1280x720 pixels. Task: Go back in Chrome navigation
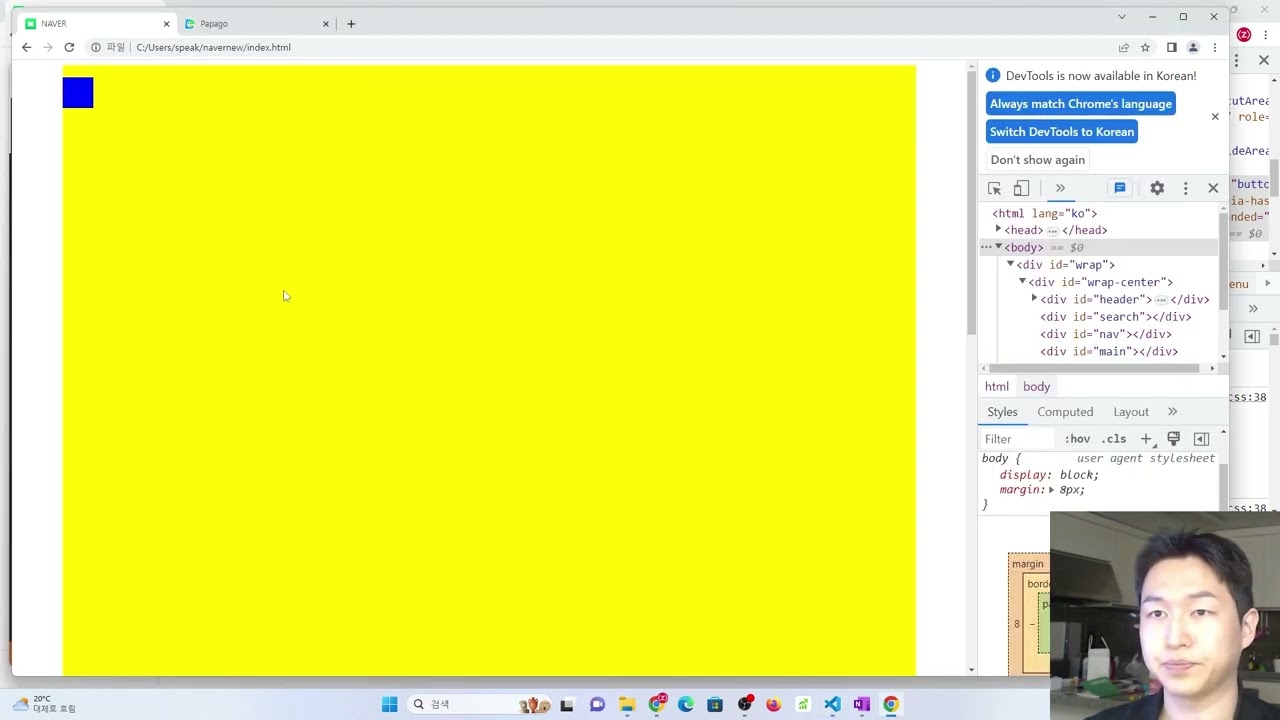pyautogui.click(x=26, y=47)
